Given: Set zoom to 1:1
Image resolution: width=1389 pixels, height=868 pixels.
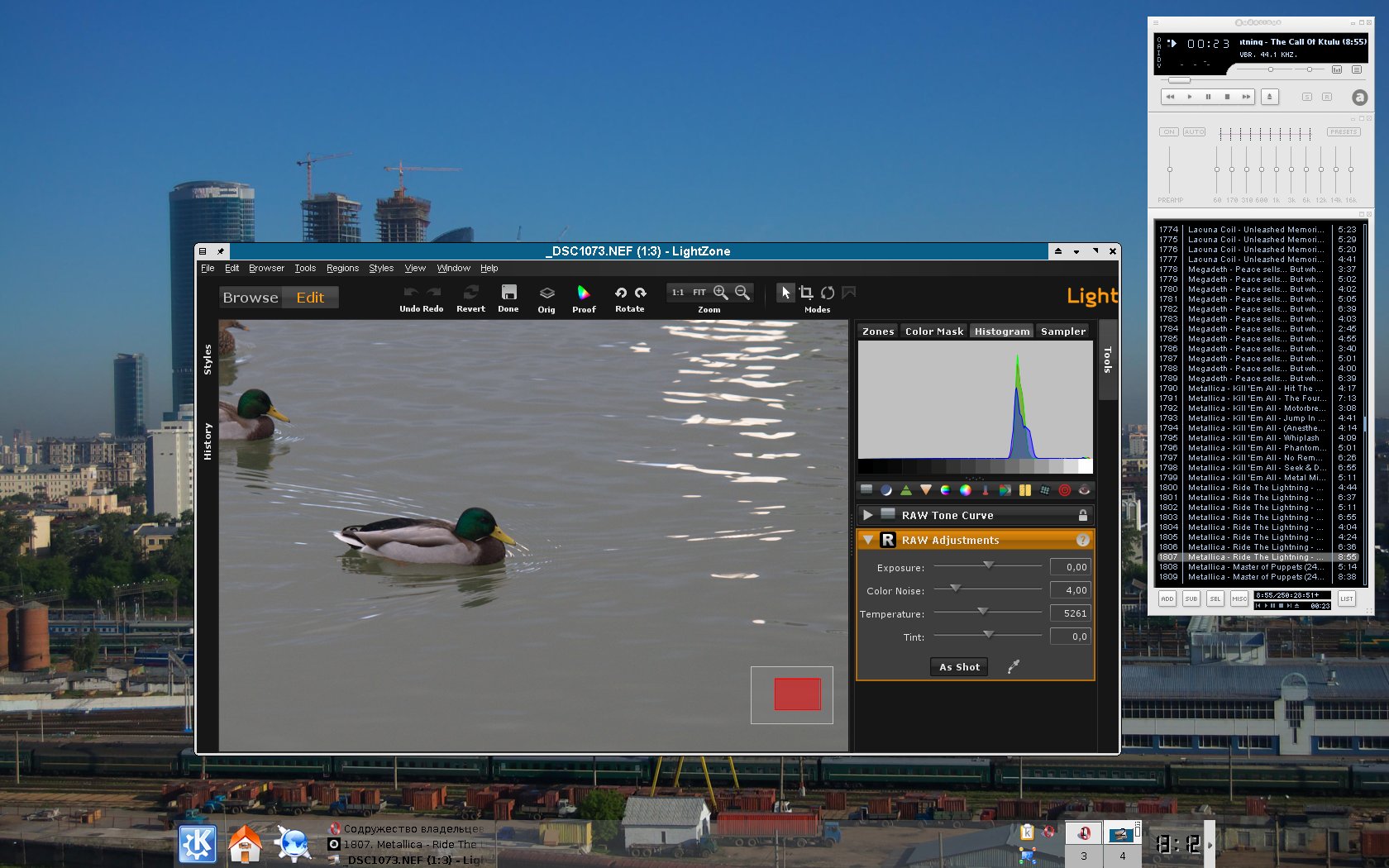Looking at the screenshot, I should (x=678, y=293).
